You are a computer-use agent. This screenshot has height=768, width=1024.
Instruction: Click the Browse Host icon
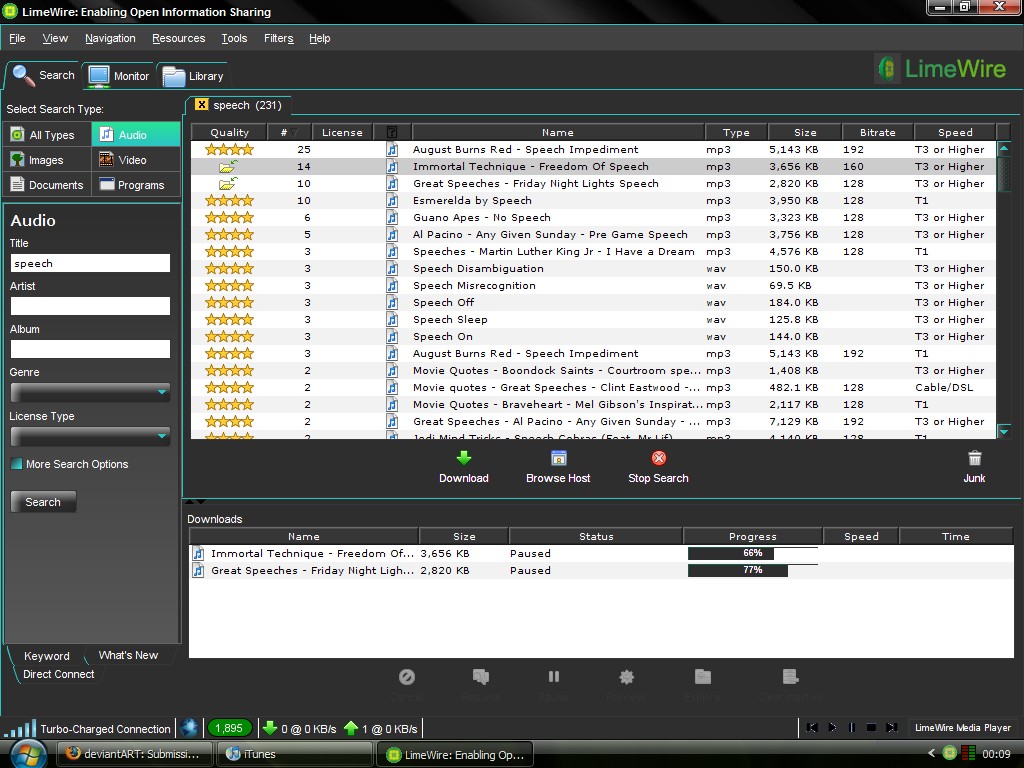coord(558,458)
